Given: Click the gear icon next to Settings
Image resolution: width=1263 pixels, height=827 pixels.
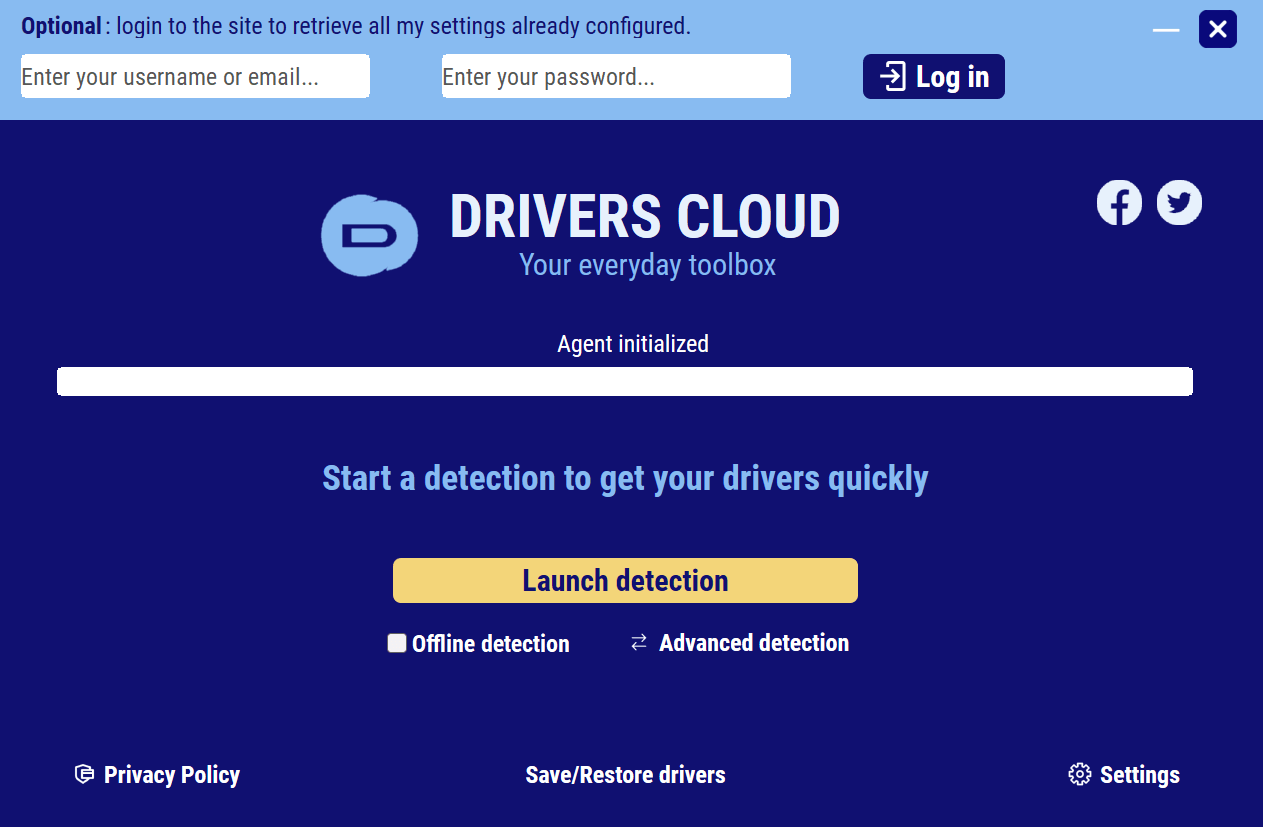Looking at the screenshot, I should click(1079, 773).
